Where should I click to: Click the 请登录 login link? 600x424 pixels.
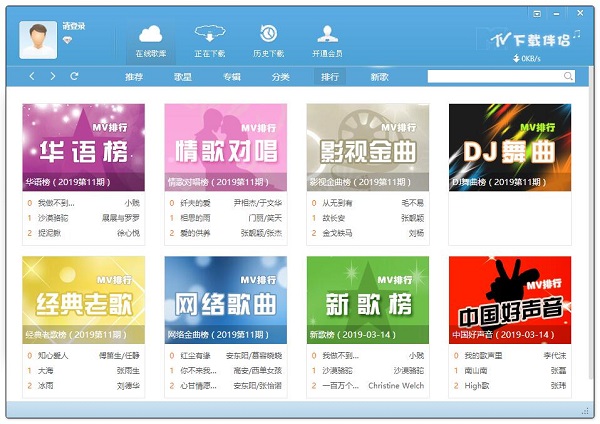[x=72, y=27]
